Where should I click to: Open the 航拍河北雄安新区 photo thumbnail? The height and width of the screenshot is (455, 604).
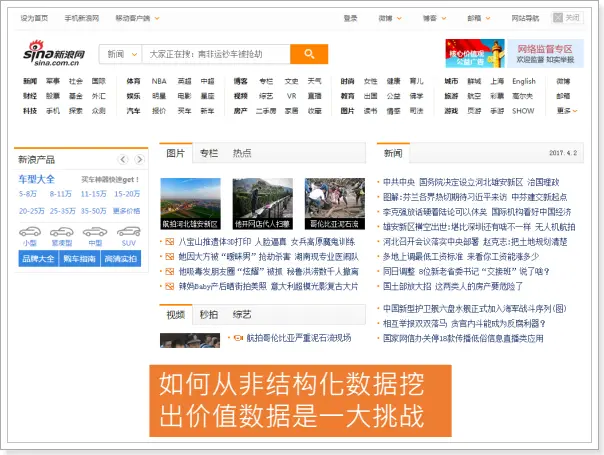(190, 204)
